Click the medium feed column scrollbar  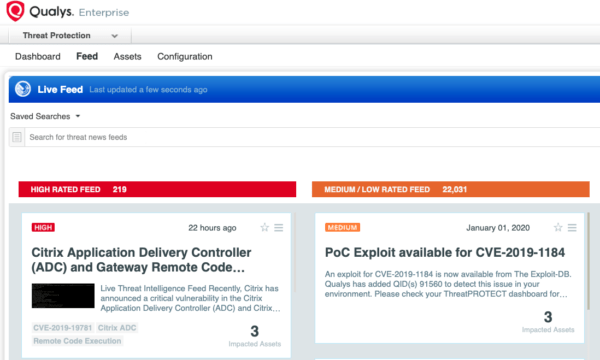click(588, 261)
